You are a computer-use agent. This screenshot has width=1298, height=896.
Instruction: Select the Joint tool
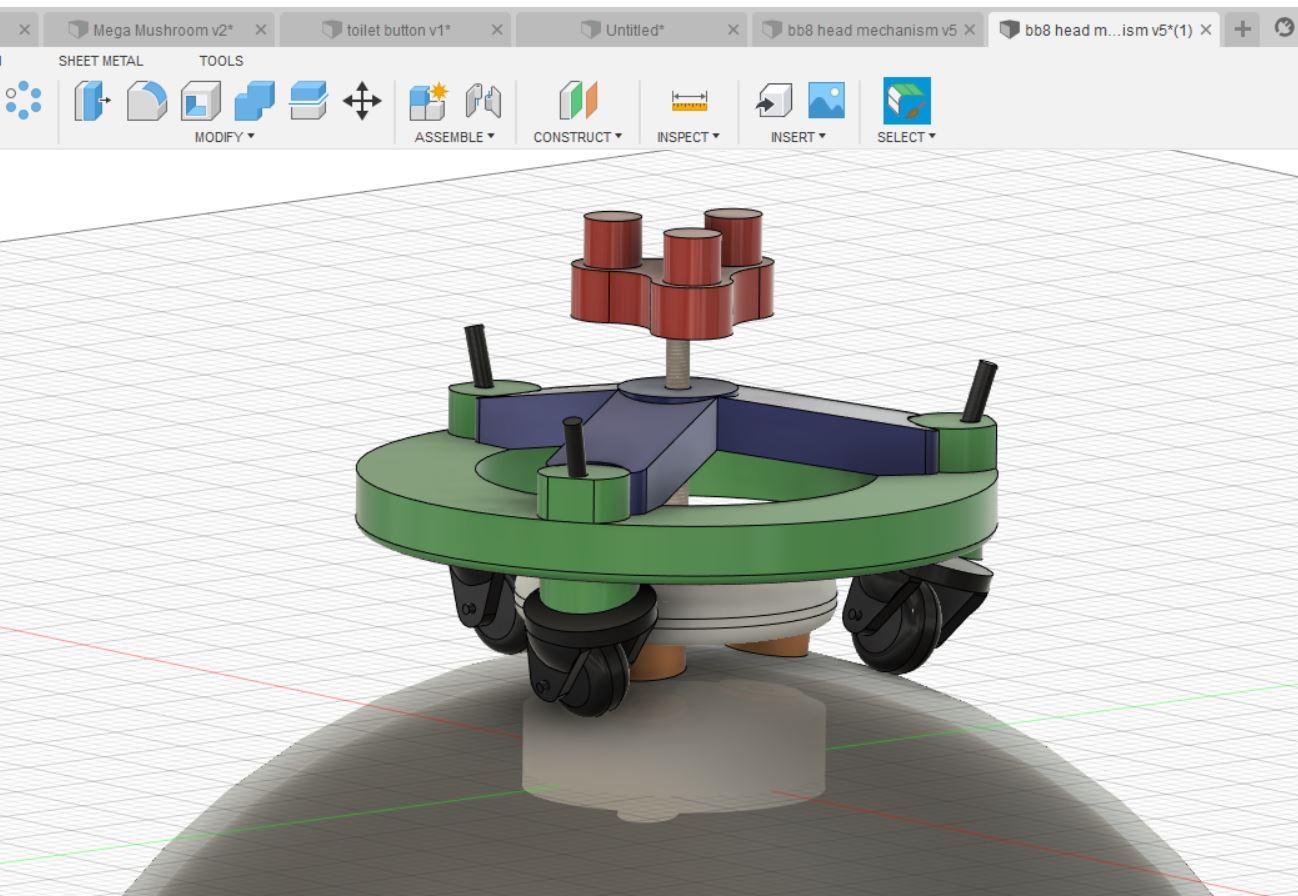pos(482,102)
